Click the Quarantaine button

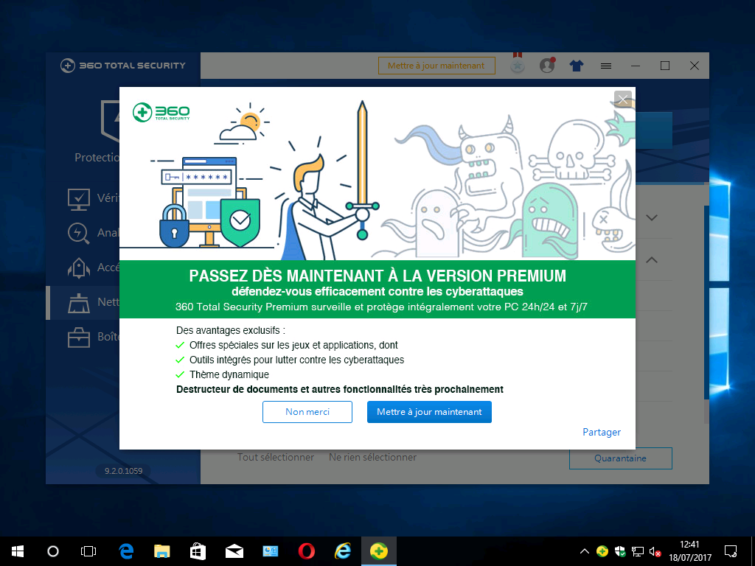tap(620, 458)
